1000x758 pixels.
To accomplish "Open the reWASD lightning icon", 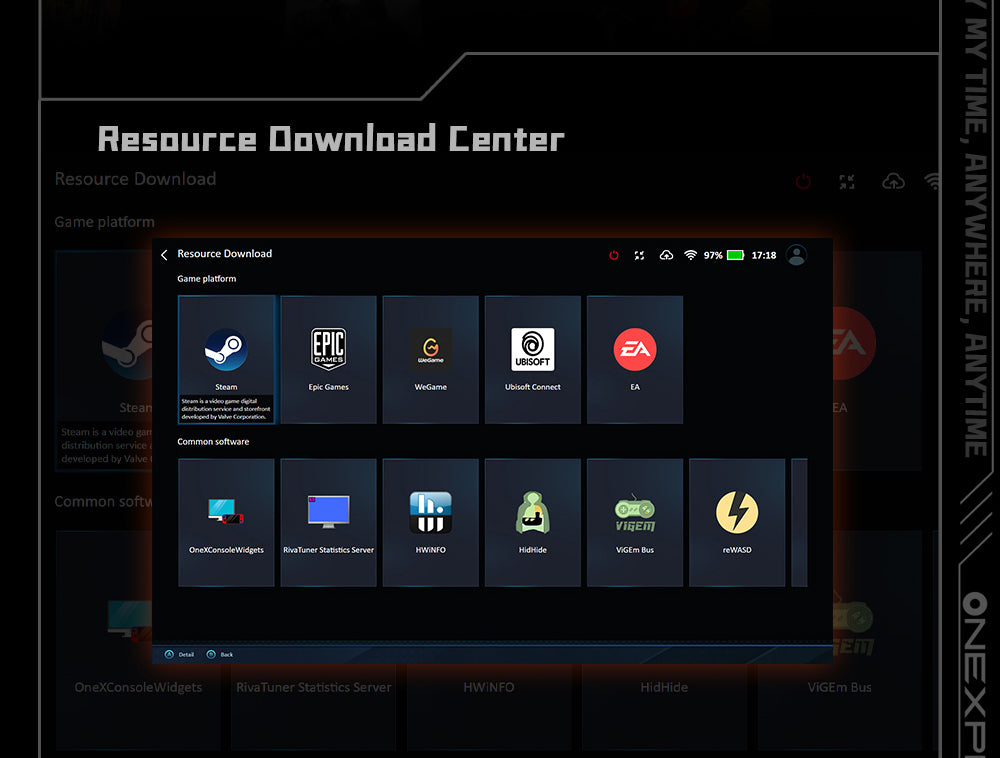I will point(737,512).
